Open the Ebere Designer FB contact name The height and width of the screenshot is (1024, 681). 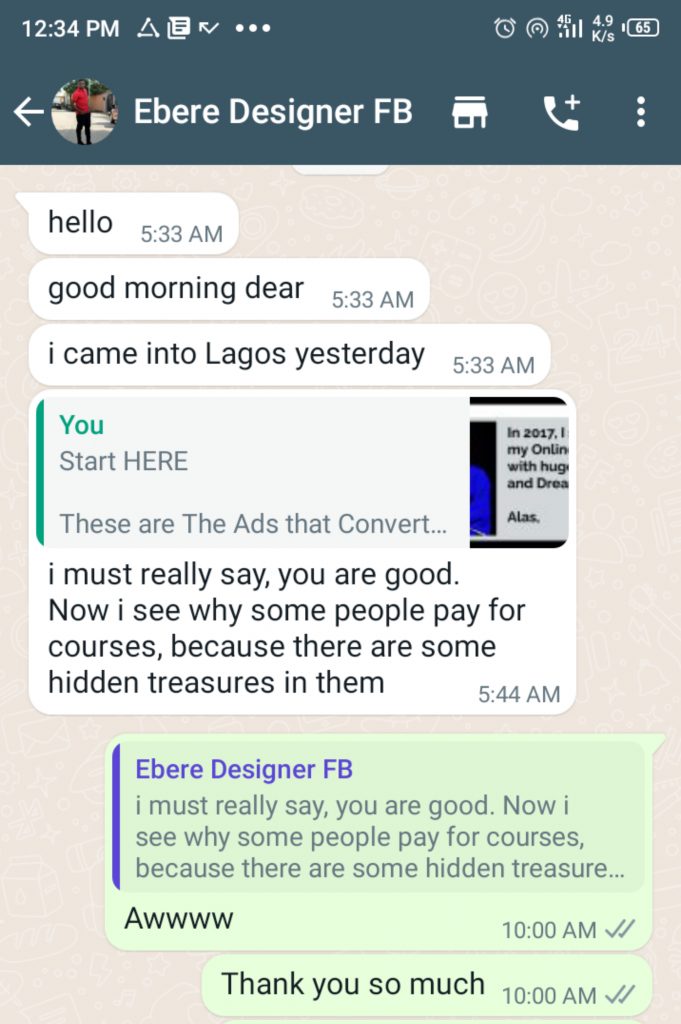point(273,111)
